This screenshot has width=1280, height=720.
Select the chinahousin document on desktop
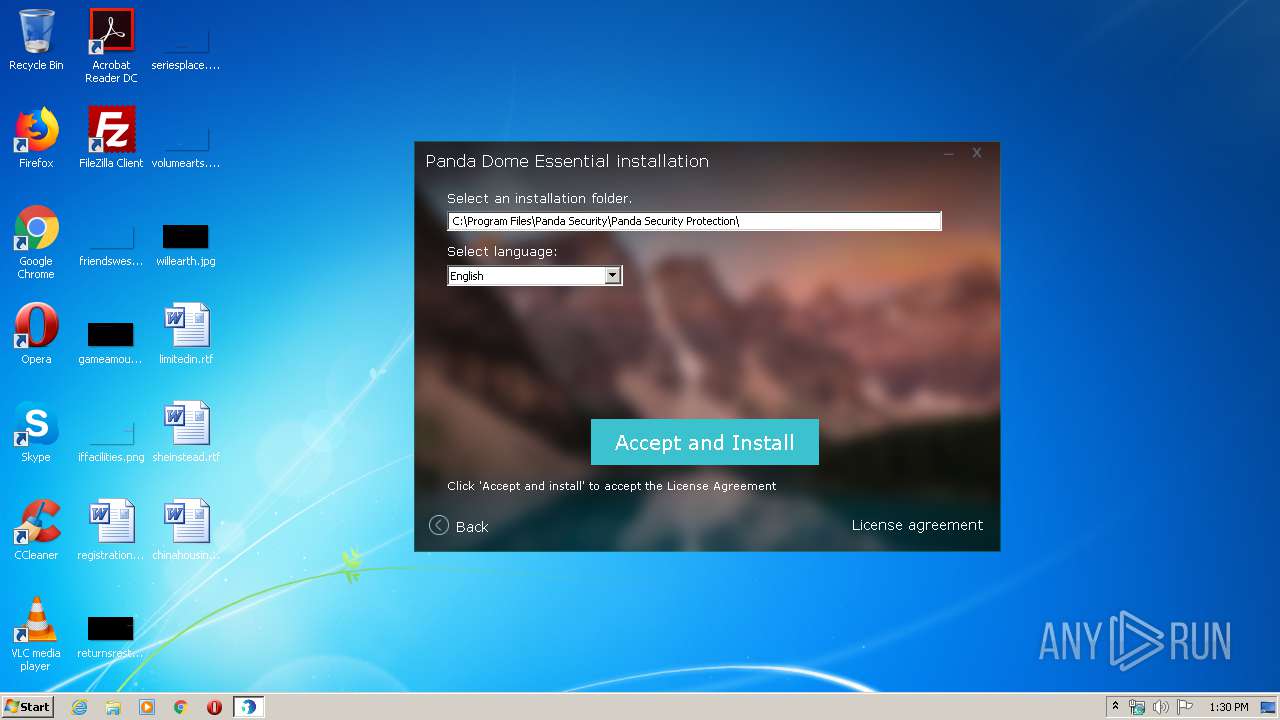click(x=186, y=530)
